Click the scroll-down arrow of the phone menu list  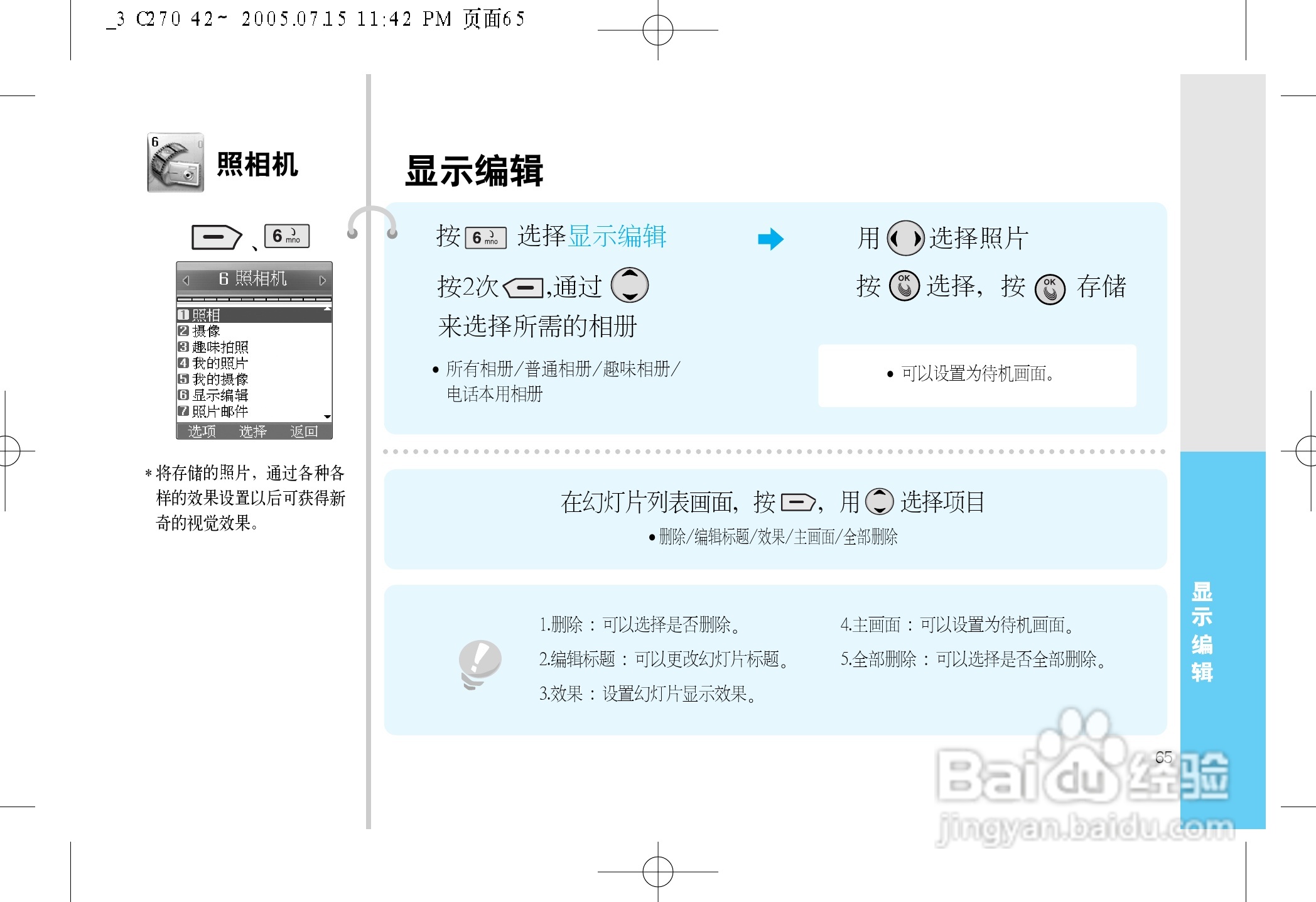[x=327, y=416]
